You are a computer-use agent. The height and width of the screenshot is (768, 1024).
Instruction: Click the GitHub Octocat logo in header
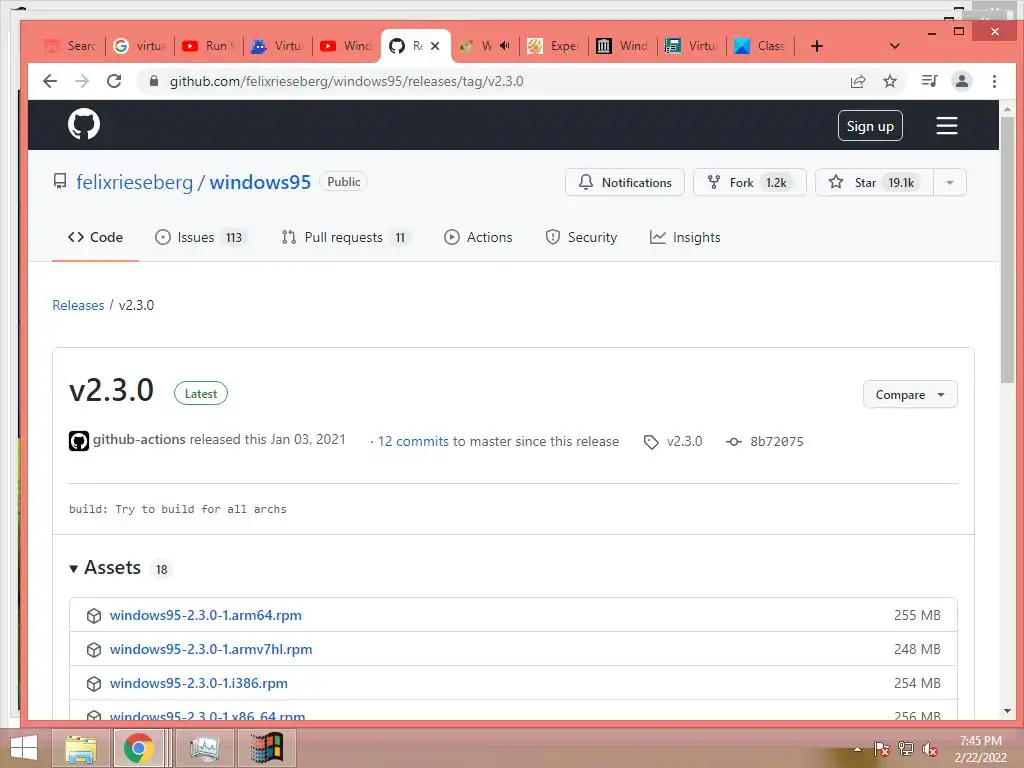click(x=84, y=124)
